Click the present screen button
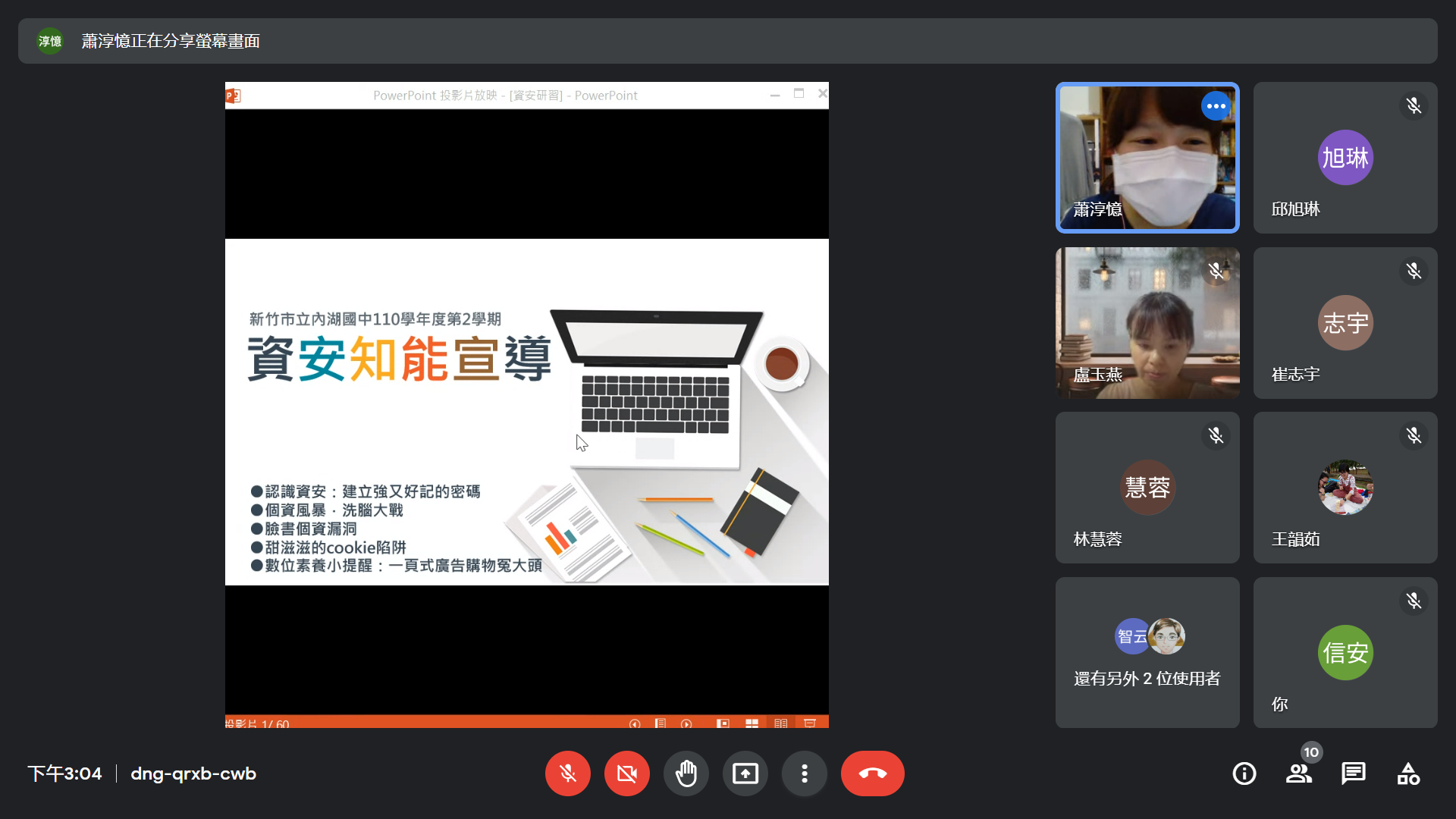1456x819 pixels. (x=745, y=773)
